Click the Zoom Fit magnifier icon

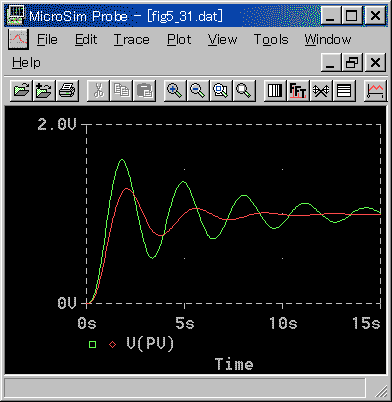click(x=244, y=90)
